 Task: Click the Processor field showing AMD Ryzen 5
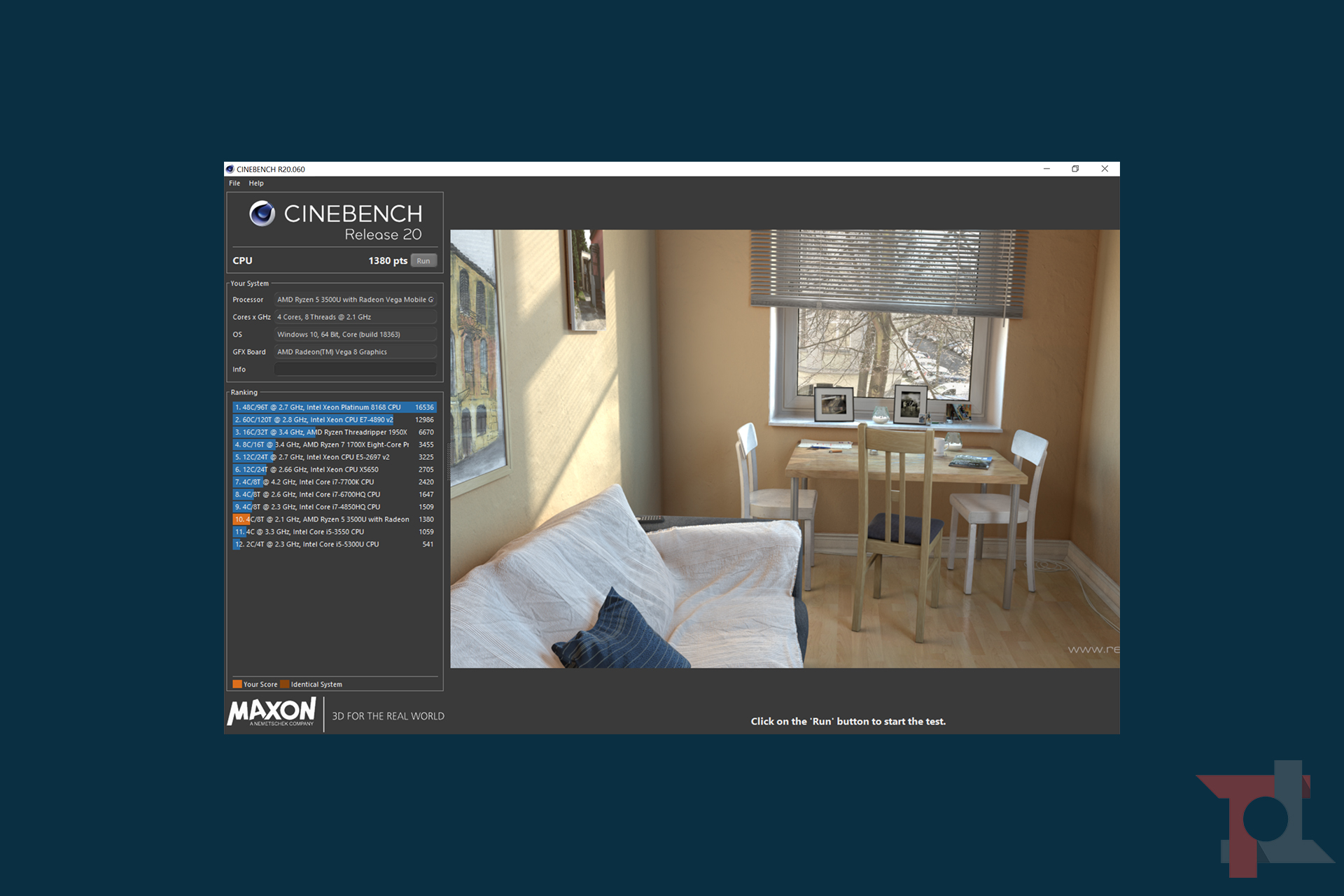pyautogui.click(x=355, y=300)
